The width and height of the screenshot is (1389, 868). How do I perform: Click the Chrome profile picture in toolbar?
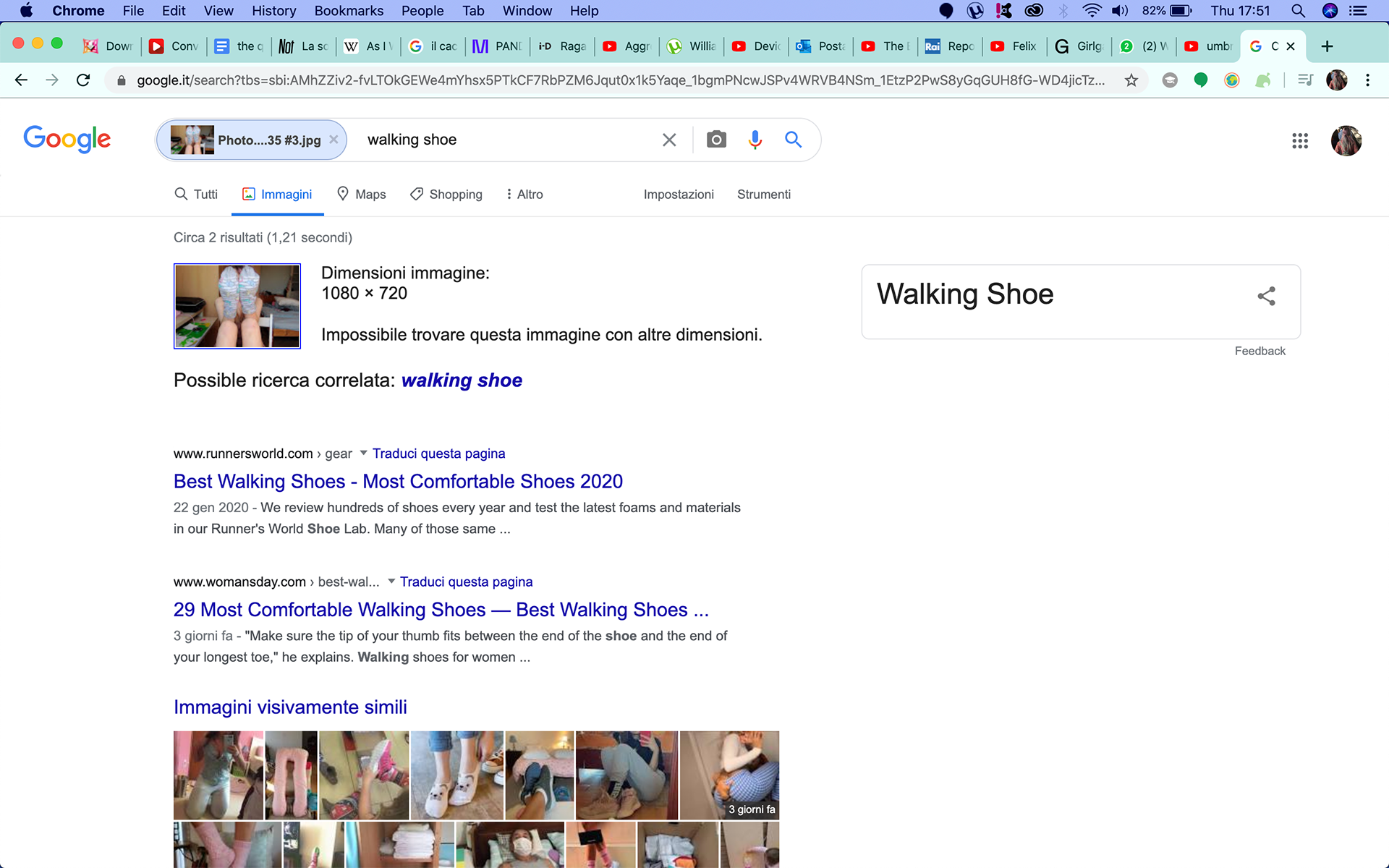point(1337,80)
